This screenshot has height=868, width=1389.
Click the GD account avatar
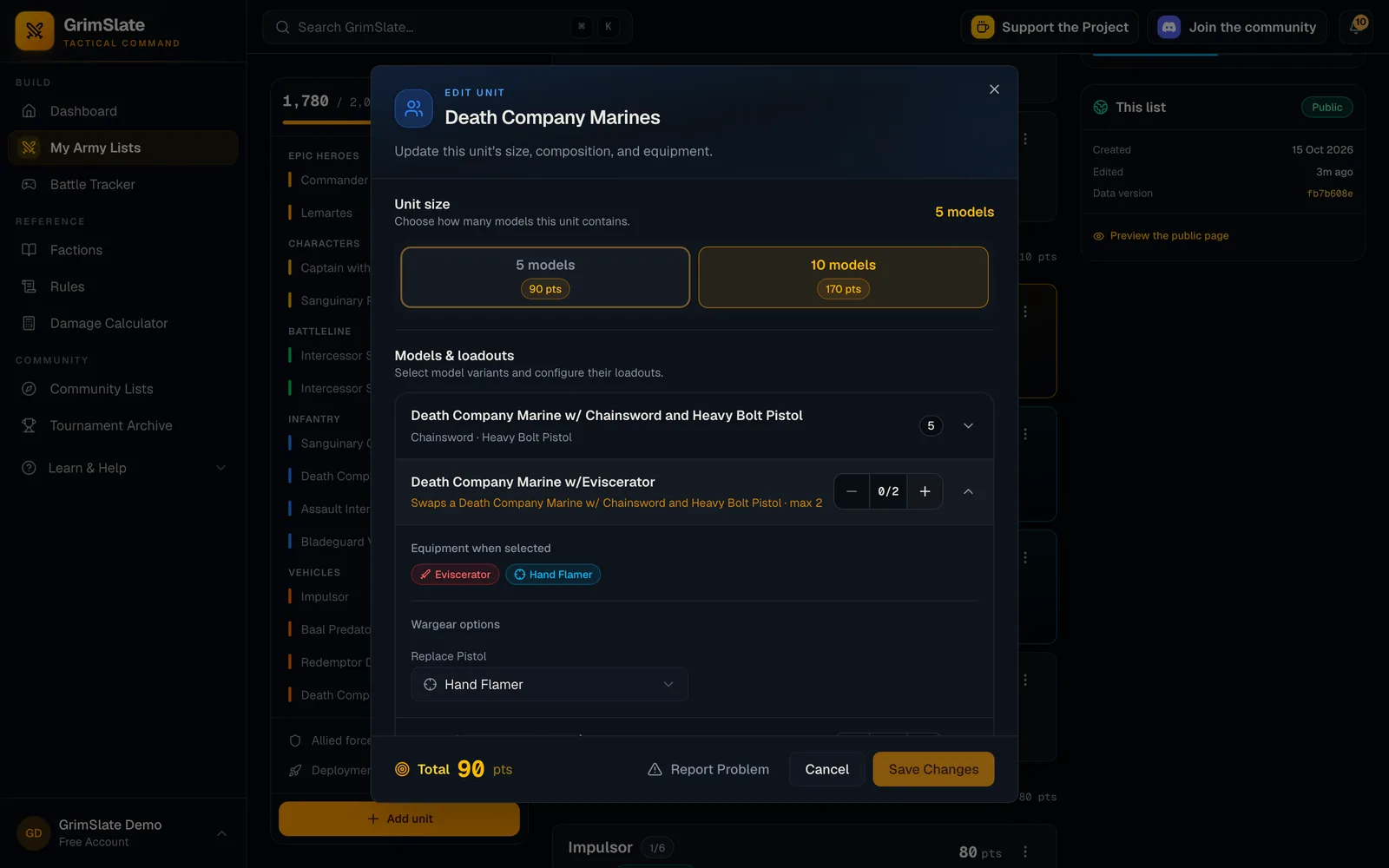click(x=34, y=833)
